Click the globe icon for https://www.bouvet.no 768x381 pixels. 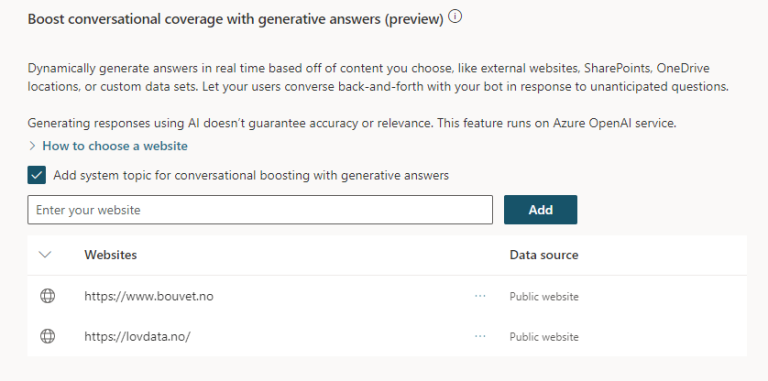(48, 296)
